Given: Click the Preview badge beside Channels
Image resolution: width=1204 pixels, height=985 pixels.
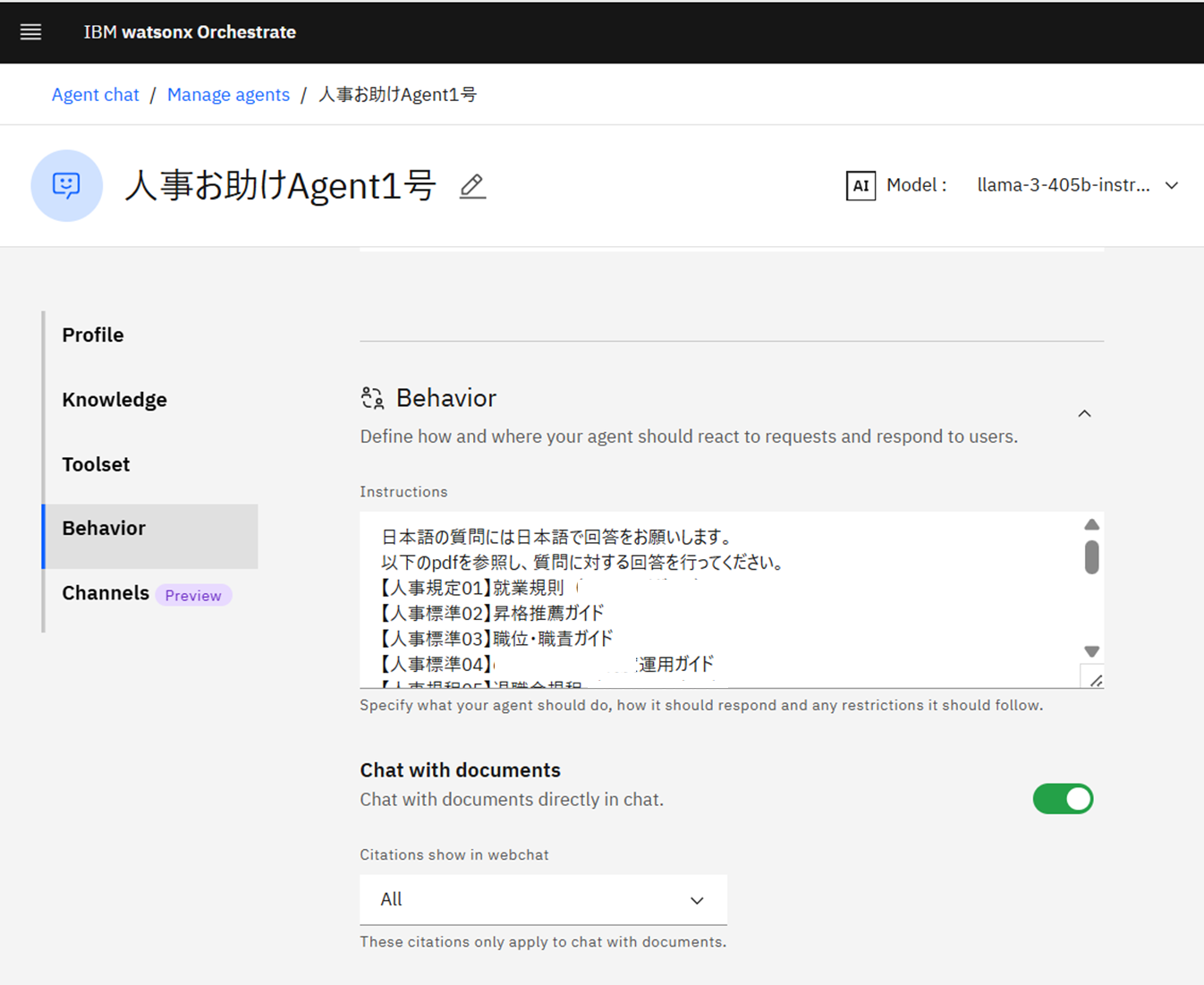Looking at the screenshot, I should coord(193,596).
